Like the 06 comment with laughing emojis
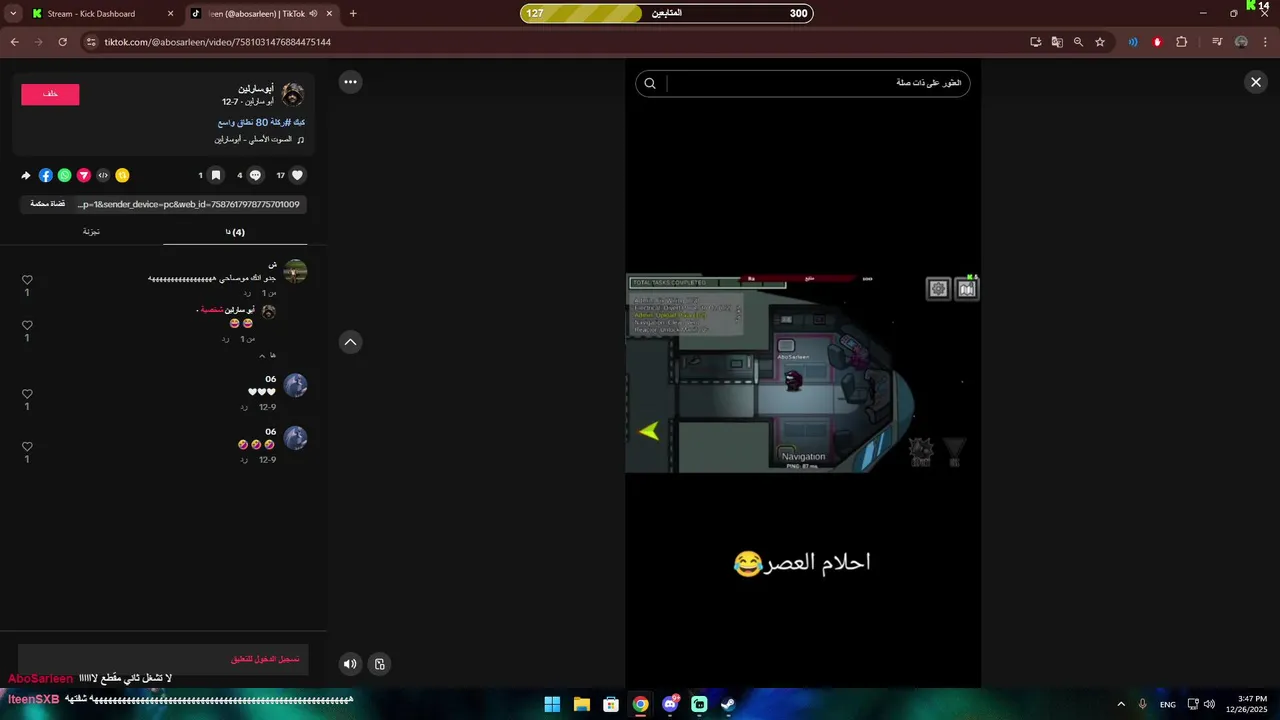This screenshot has height=720, width=1280. click(27, 447)
